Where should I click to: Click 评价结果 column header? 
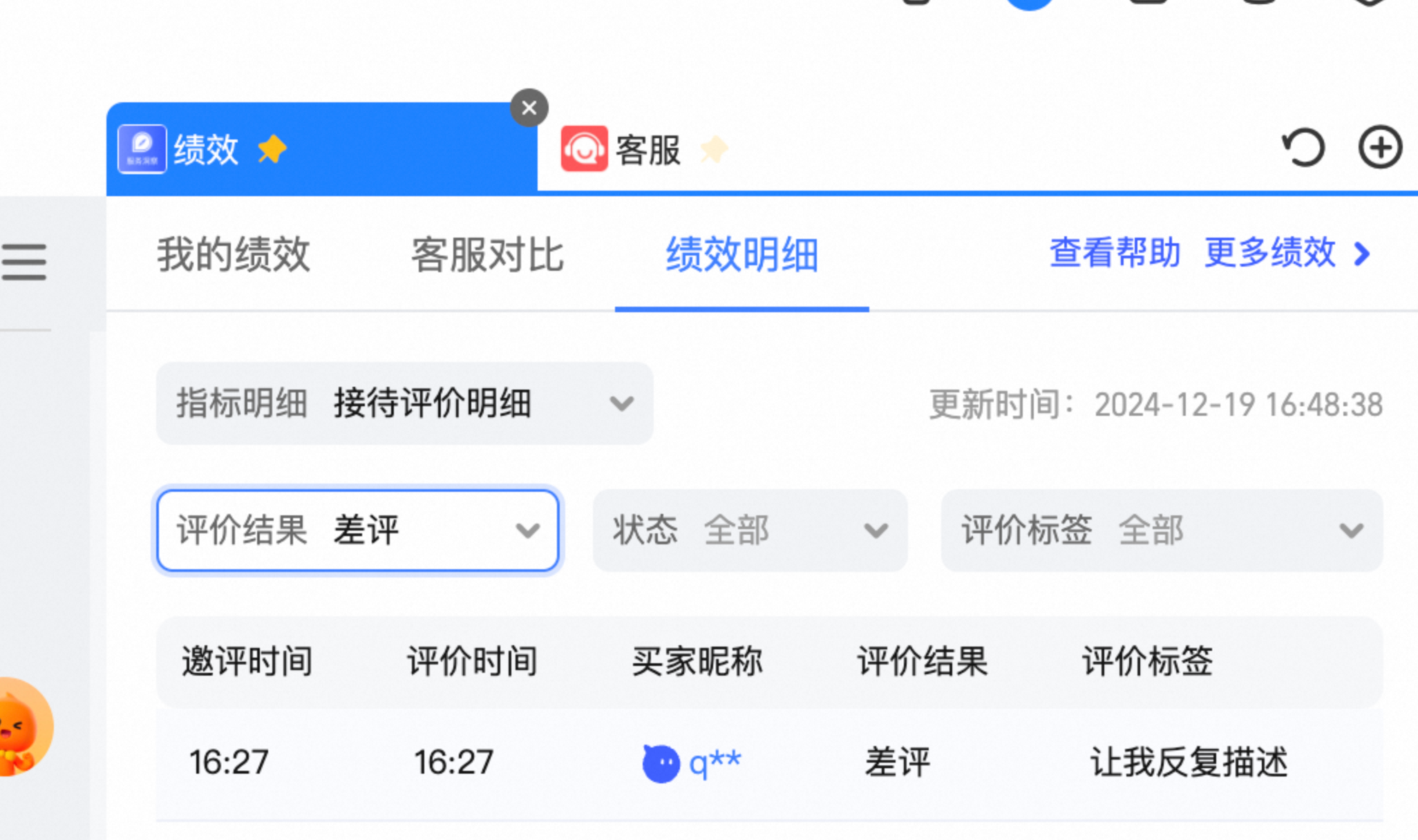click(923, 661)
